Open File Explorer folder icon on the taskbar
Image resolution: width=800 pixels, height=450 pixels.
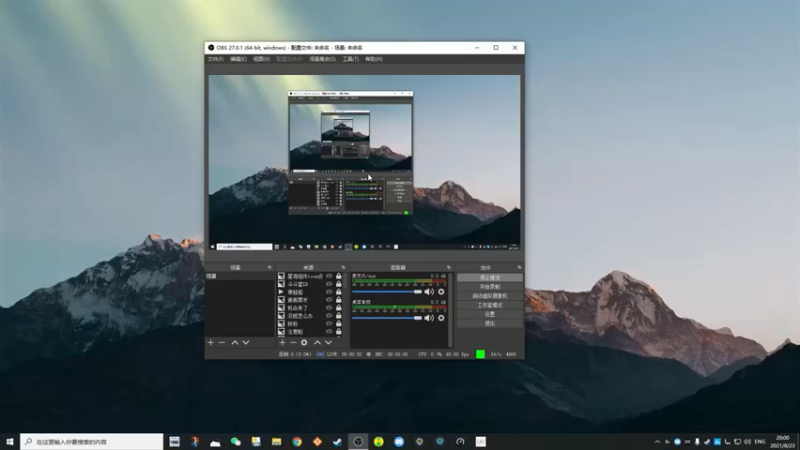[277, 441]
